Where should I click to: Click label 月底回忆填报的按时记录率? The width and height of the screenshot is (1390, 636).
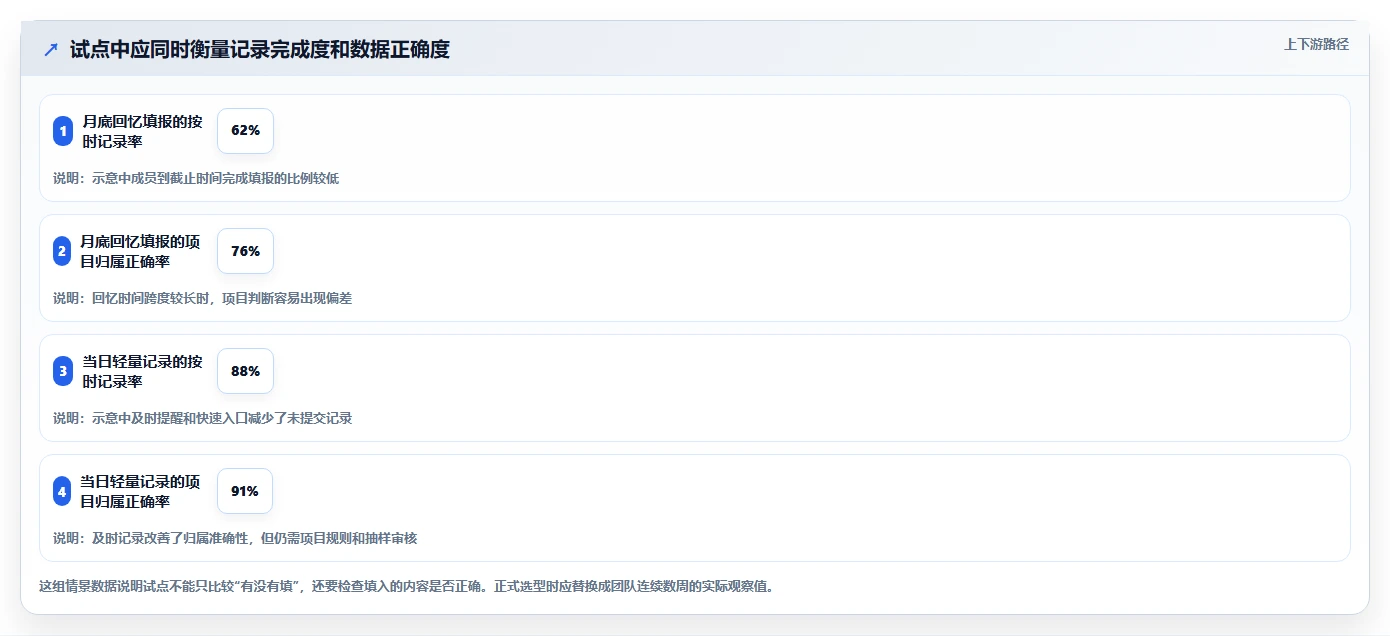pyautogui.click(x=142, y=131)
